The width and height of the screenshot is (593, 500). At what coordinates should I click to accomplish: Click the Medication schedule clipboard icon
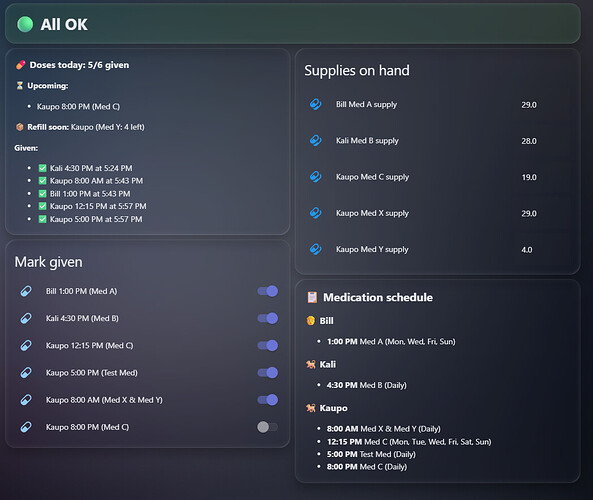[312, 297]
